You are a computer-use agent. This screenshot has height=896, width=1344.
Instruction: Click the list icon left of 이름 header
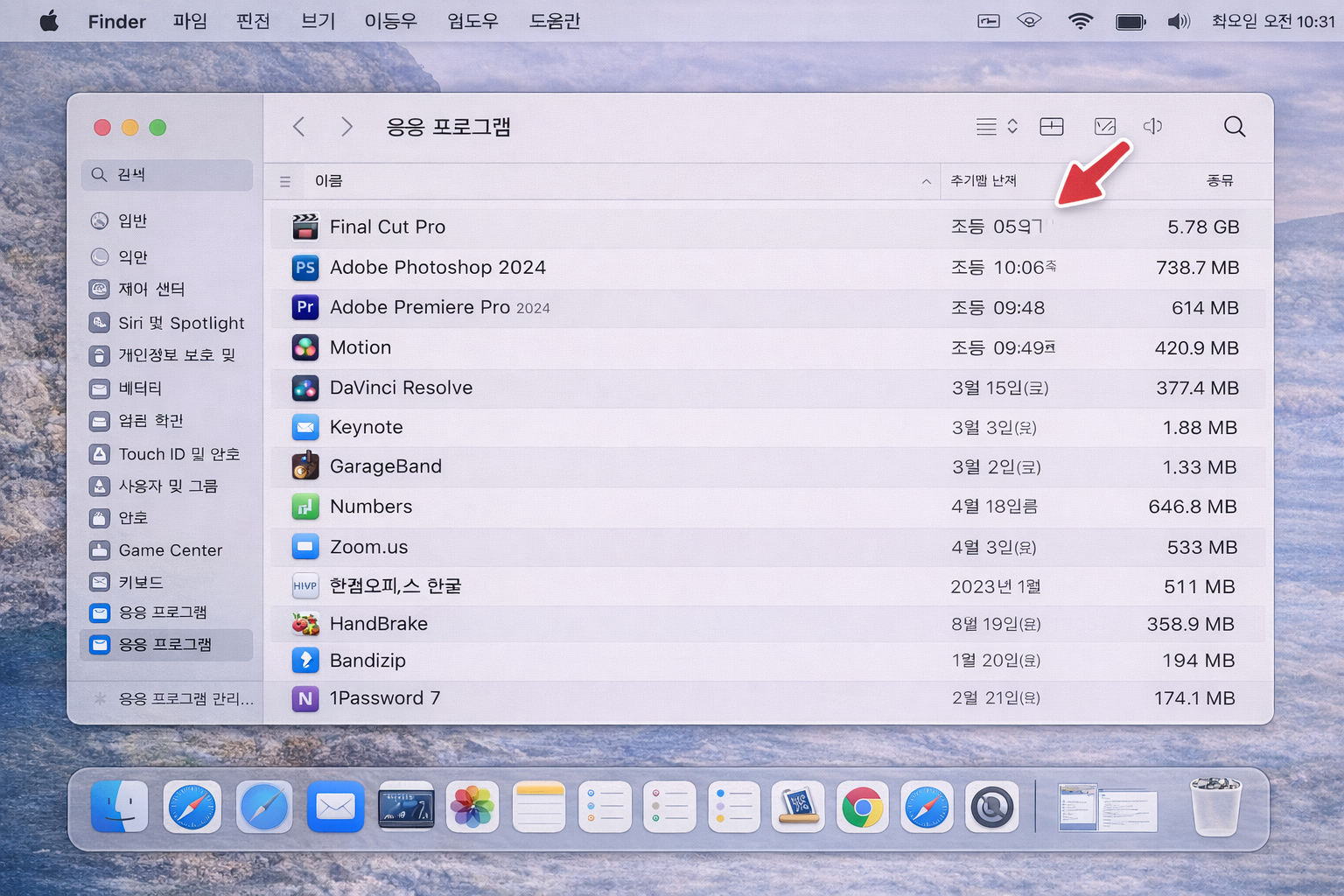285,182
